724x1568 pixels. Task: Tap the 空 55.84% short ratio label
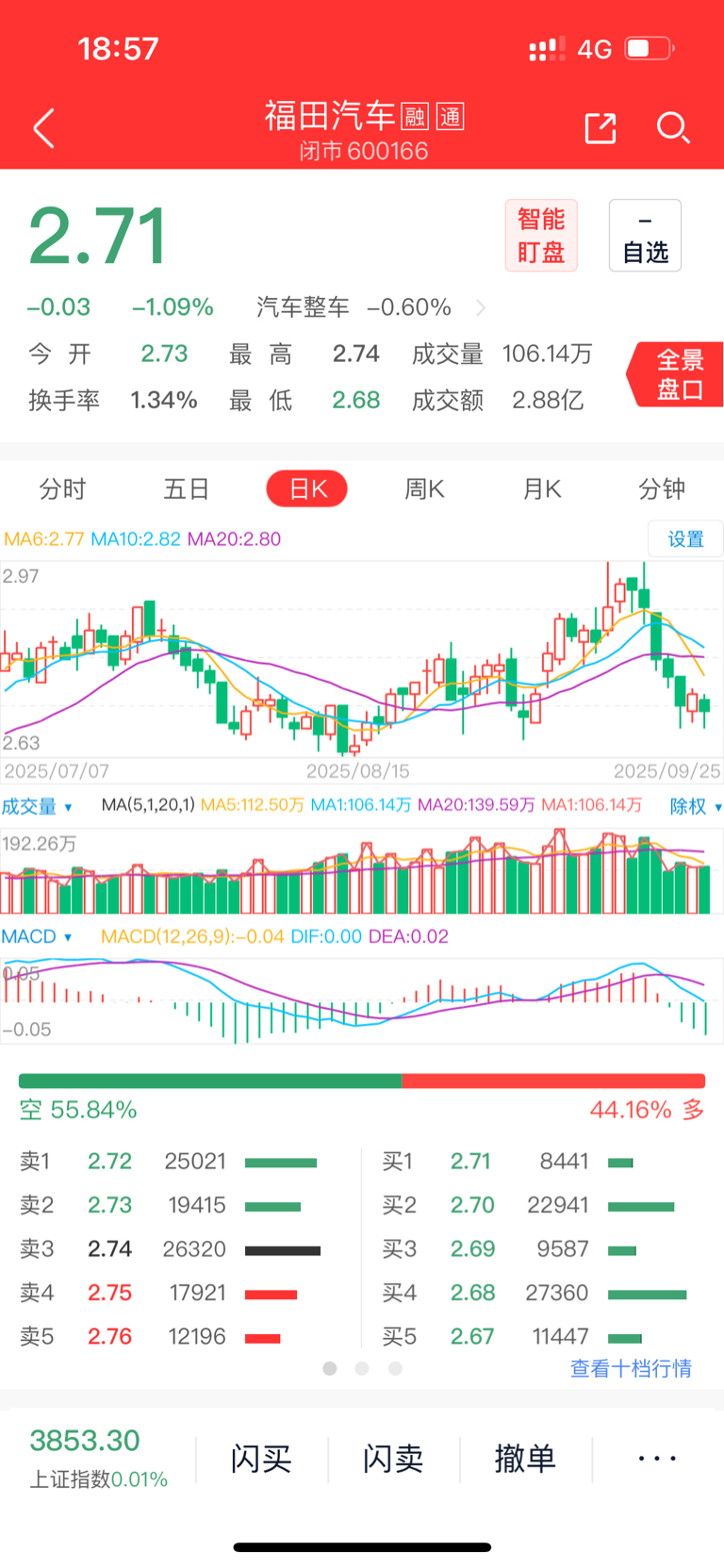point(78,1110)
